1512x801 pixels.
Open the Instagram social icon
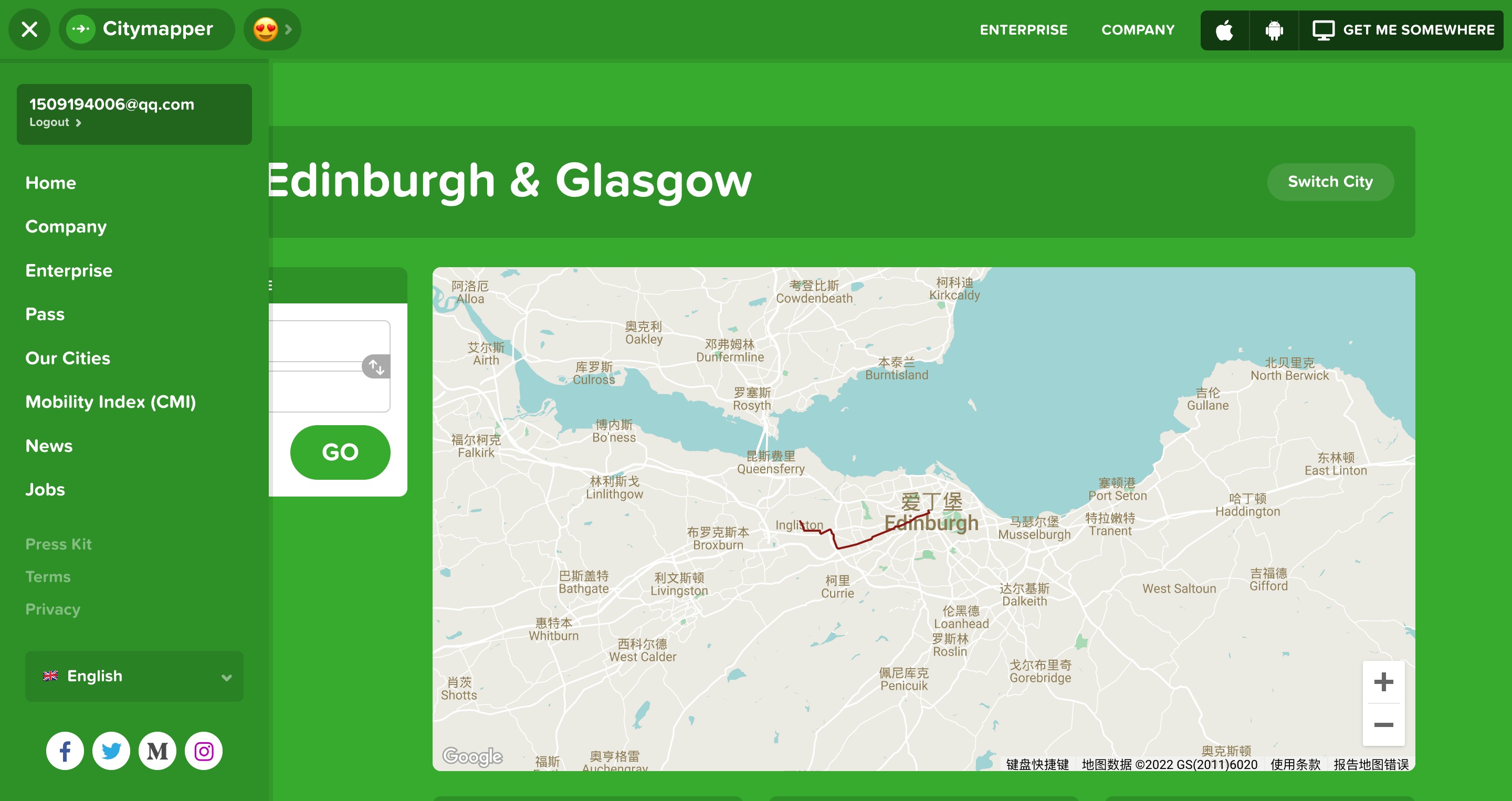(x=204, y=751)
